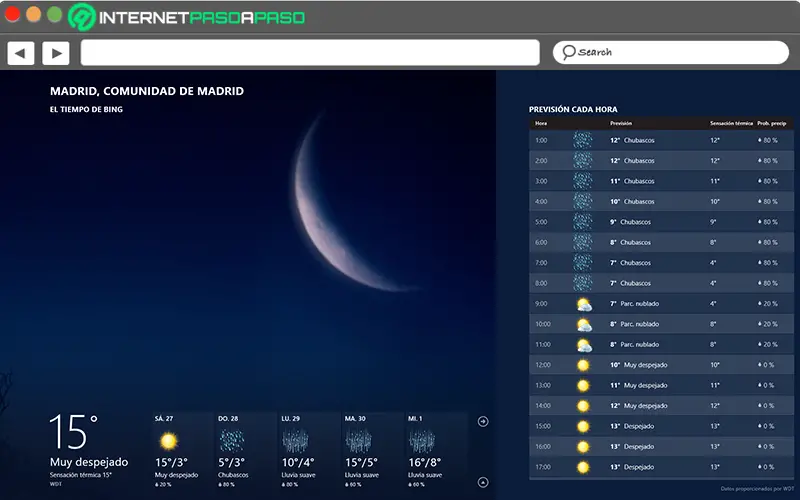This screenshot has height=500, width=800.
Task: Click the 4° thermal sensation at 7:00
Action: point(713,263)
